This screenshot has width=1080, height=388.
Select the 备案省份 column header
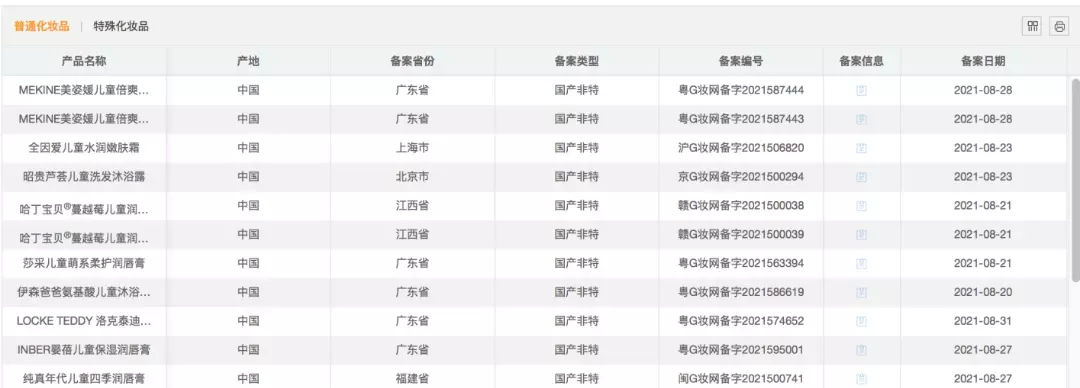coord(412,61)
